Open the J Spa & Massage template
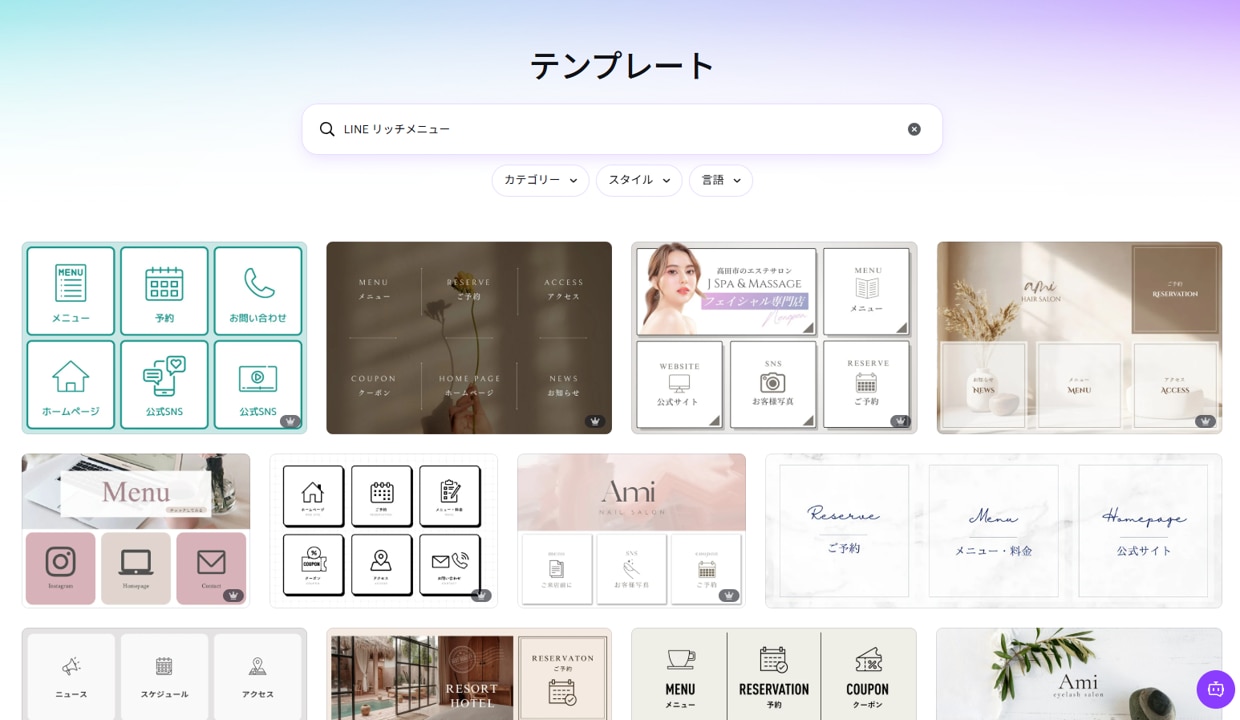The image size is (1240, 720). (774, 338)
